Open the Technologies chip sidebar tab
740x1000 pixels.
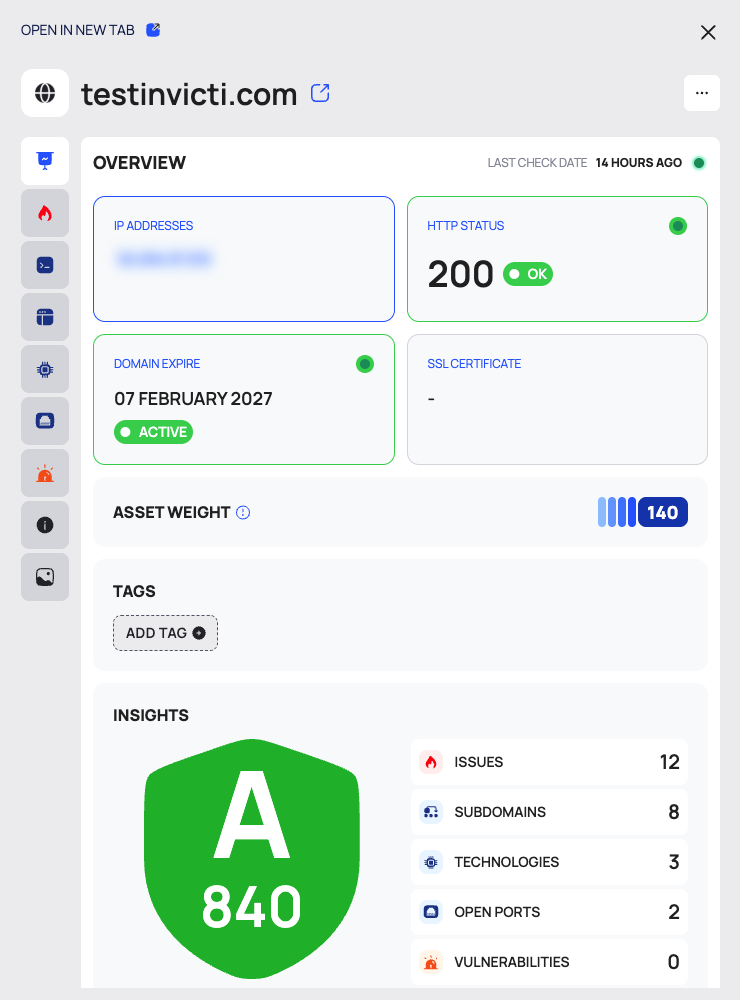pos(45,369)
